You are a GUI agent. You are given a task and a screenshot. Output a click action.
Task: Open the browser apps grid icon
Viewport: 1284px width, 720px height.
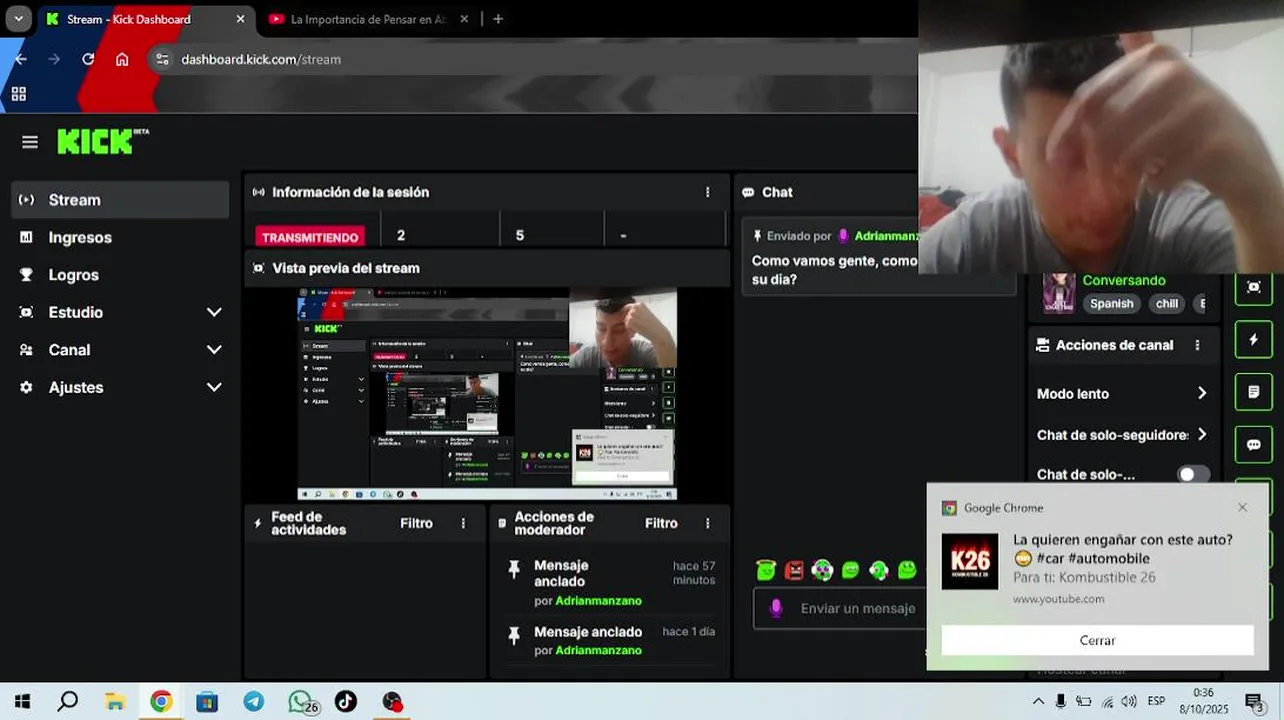pyautogui.click(x=18, y=94)
